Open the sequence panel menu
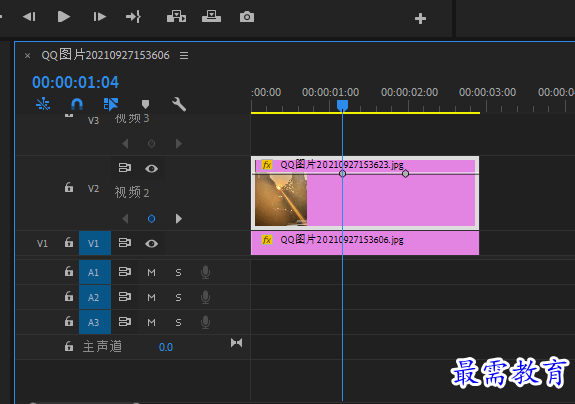The image size is (575, 404). pyautogui.click(x=184, y=55)
